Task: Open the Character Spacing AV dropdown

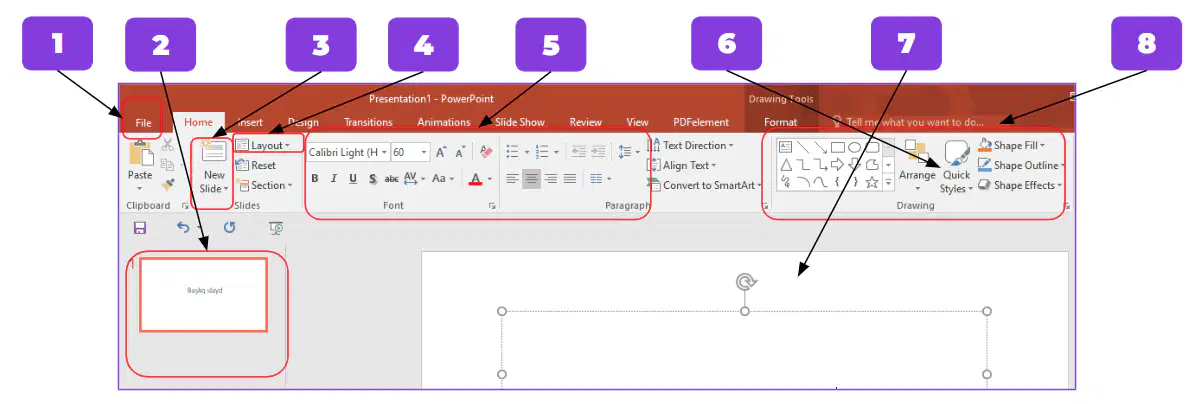Action: click(415, 179)
